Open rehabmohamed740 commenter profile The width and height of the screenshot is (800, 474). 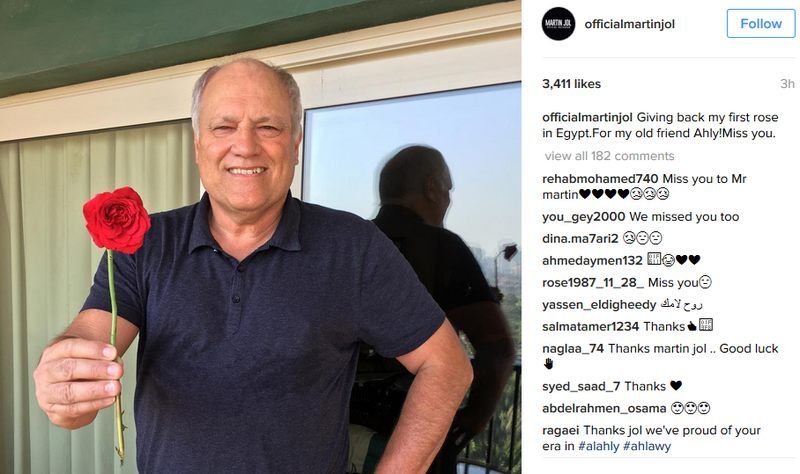tap(600, 179)
